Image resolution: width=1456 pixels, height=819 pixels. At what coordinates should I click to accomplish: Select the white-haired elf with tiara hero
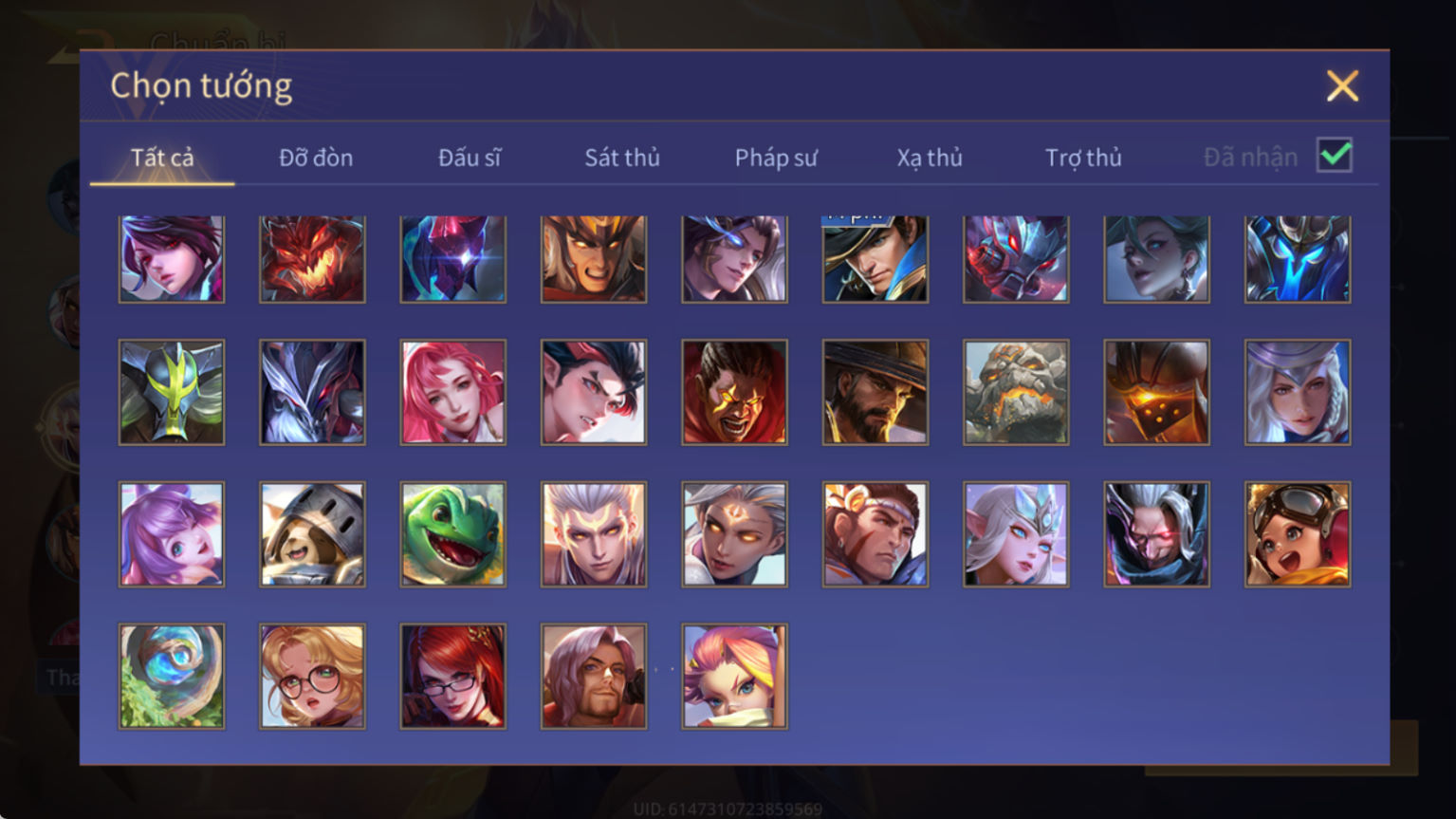[1016, 534]
